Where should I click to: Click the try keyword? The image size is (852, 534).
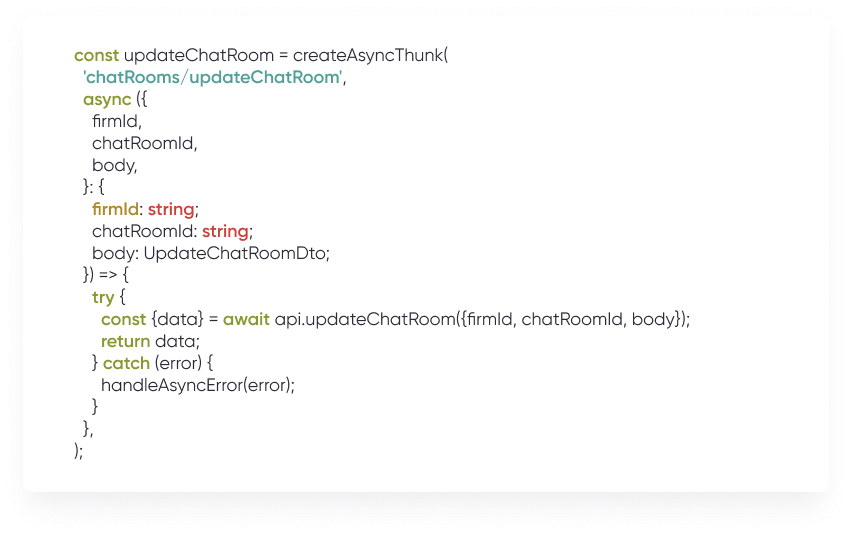pos(103,297)
